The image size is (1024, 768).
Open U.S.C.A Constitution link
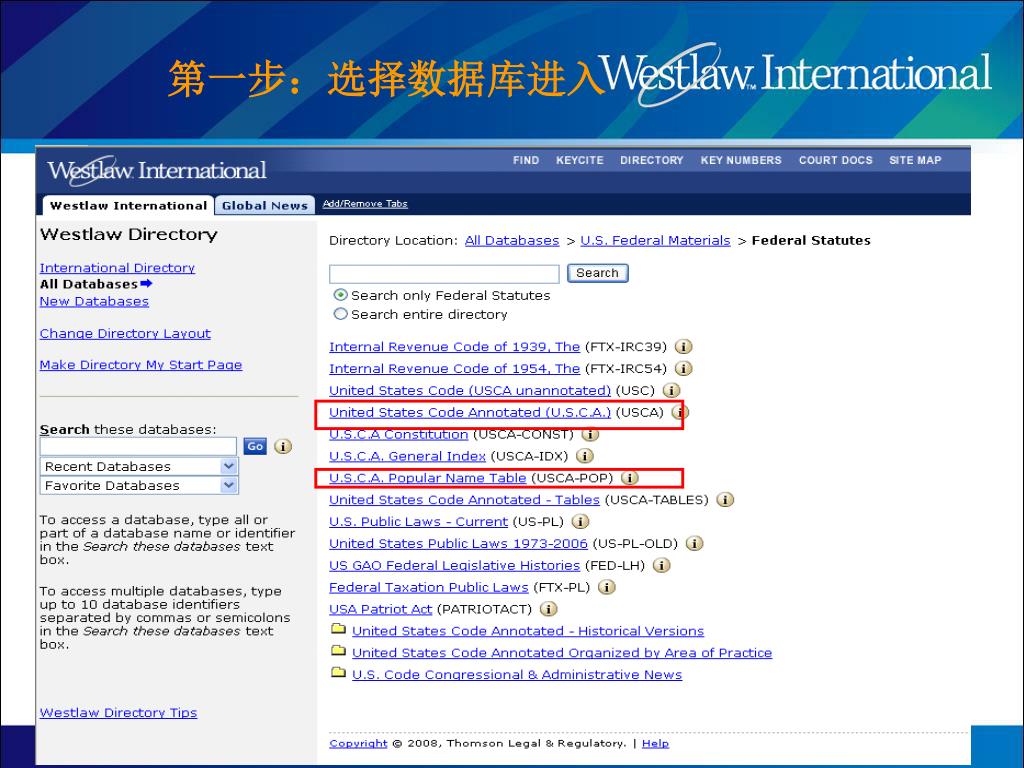pyautogui.click(x=398, y=434)
